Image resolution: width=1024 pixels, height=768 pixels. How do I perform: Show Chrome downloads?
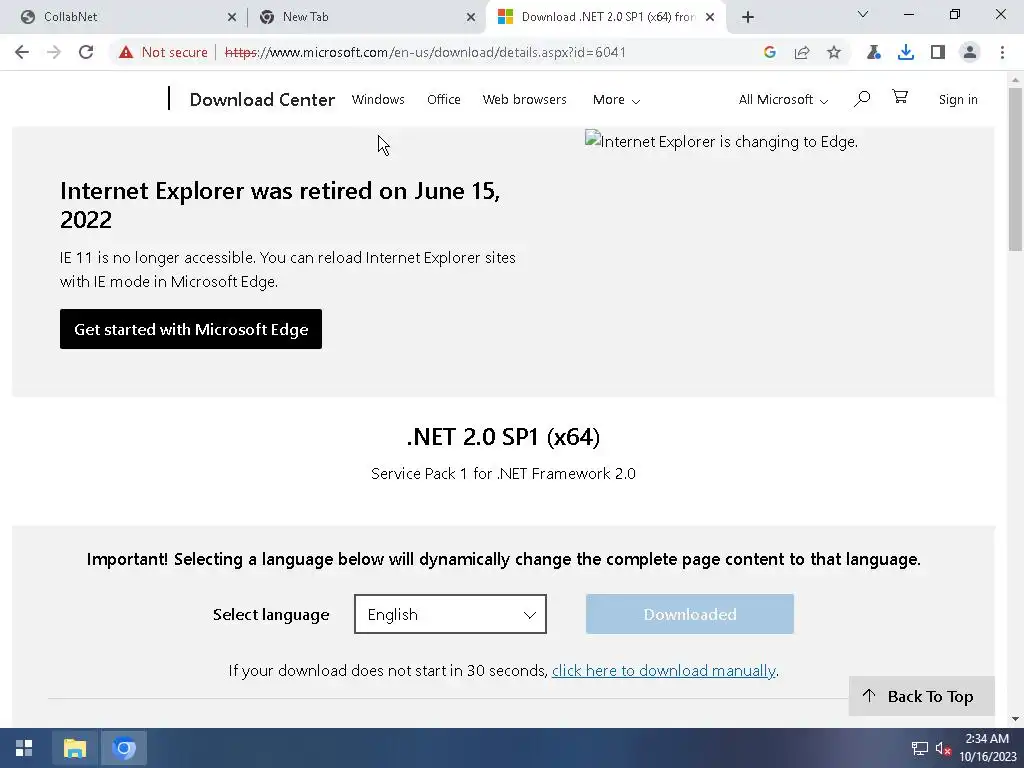pyautogui.click(x=906, y=52)
